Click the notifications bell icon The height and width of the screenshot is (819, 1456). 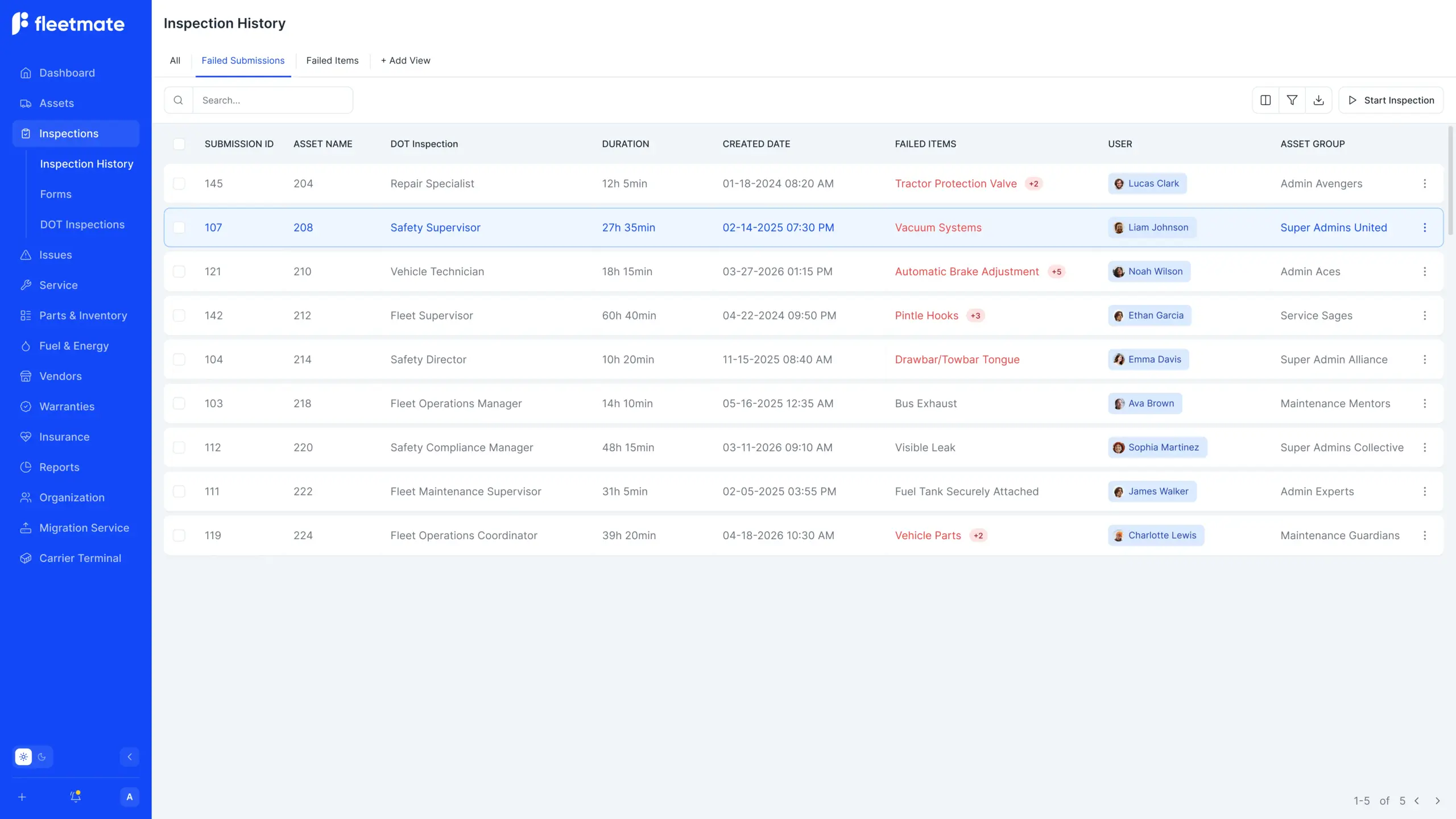pyautogui.click(x=75, y=796)
